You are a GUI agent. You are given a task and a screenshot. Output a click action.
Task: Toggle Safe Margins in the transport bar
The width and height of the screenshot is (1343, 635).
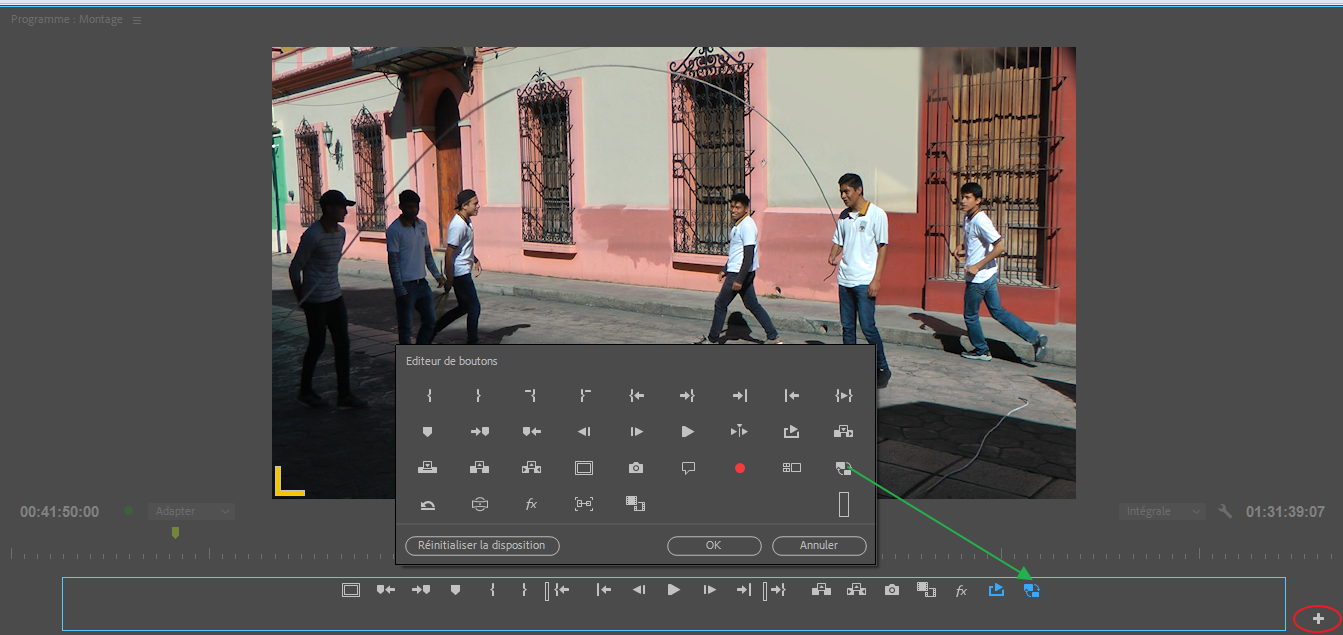coord(350,590)
